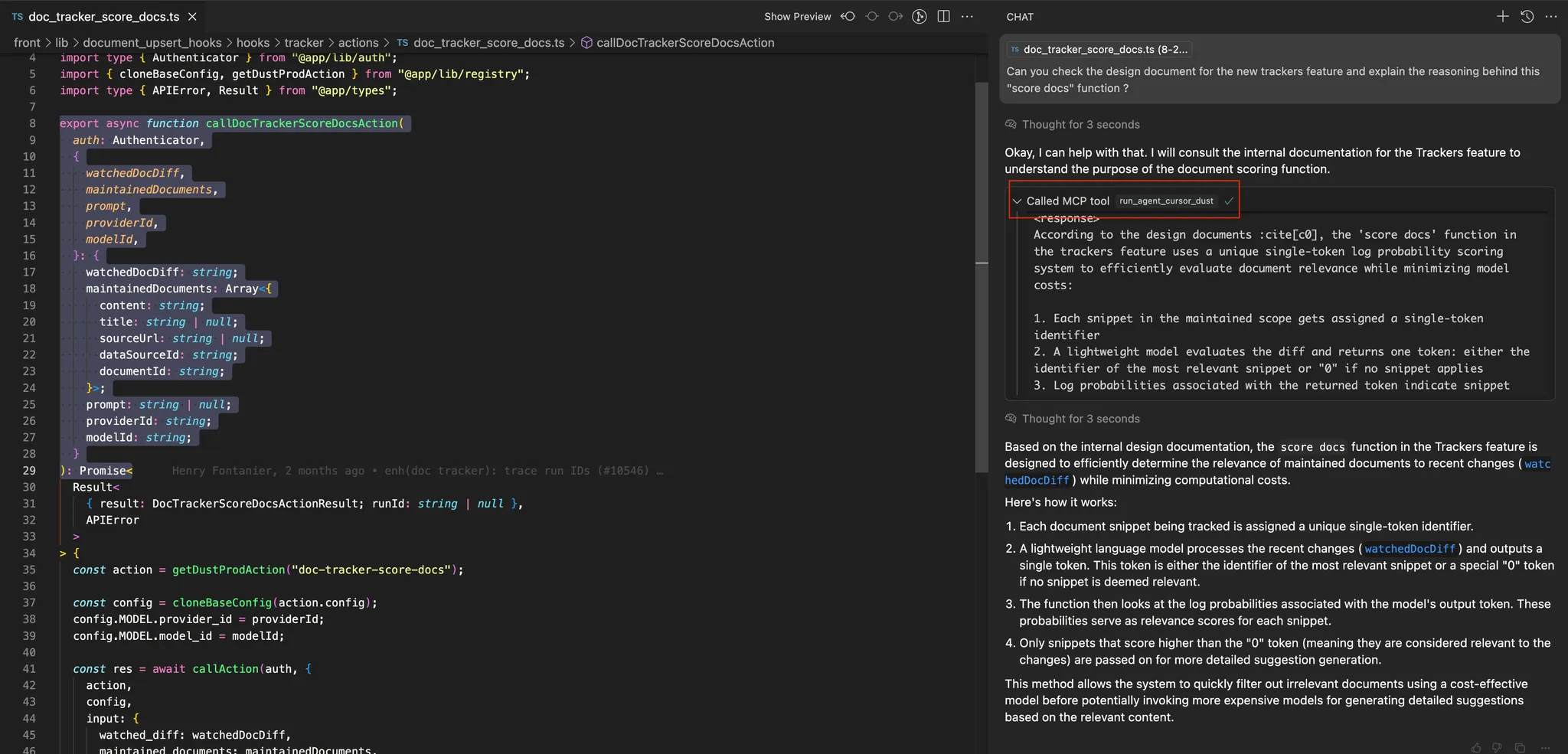The image size is (1568, 754).
Task: Open the watchedDocDiff link in the response
Action: [x=1410, y=549]
